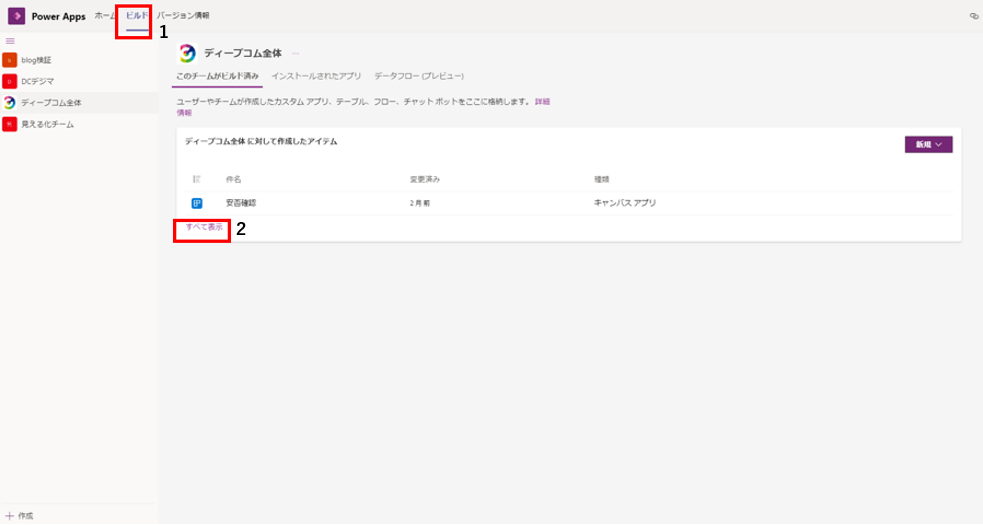Open the ellipsis menu beside ディープコム全体 heading
The width and height of the screenshot is (983, 525).
pyautogui.click(x=296, y=53)
